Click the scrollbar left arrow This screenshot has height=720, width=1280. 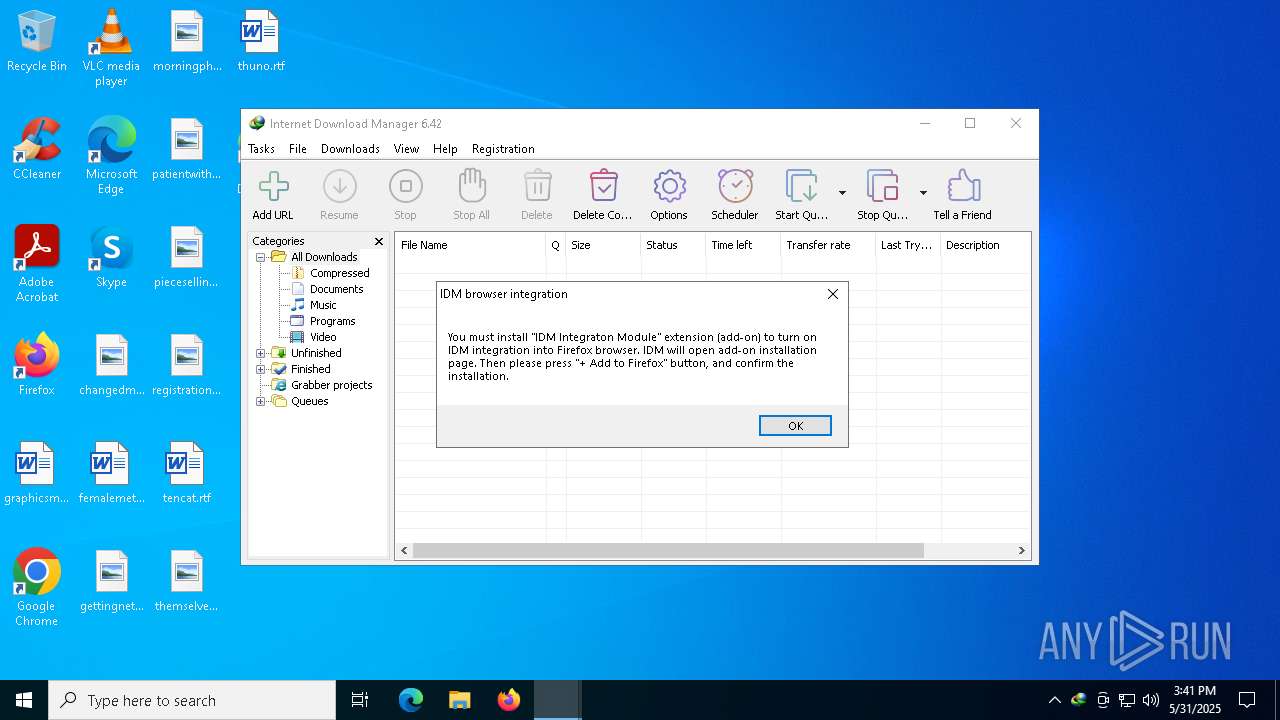pyautogui.click(x=404, y=550)
